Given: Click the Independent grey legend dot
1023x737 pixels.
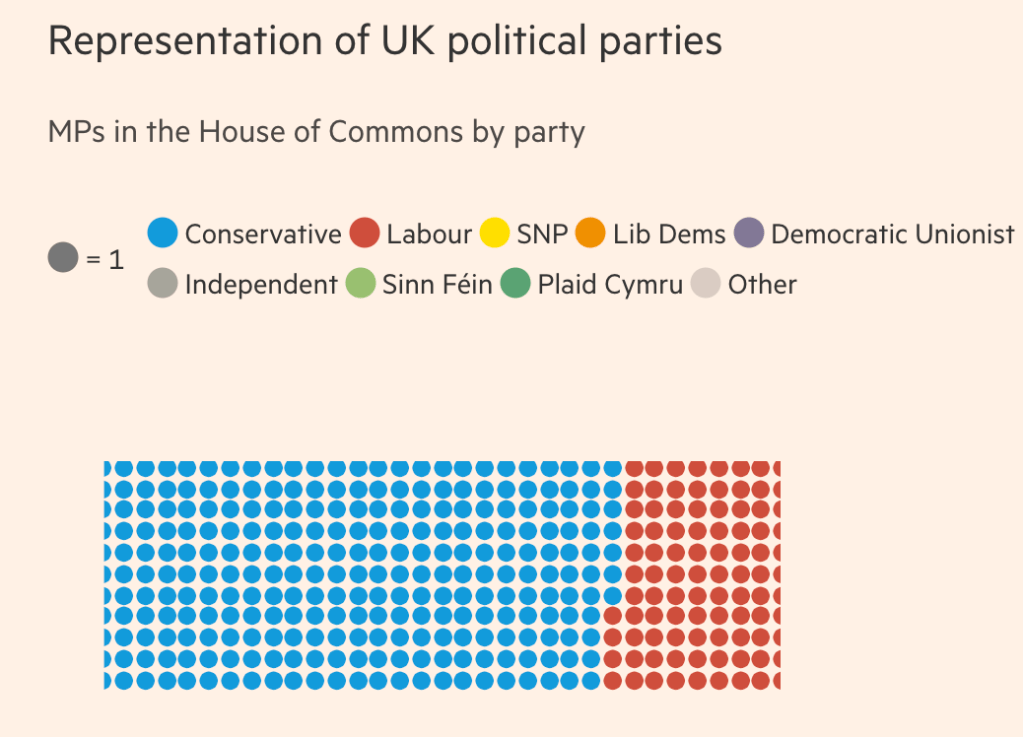Looking at the screenshot, I should [x=163, y=284].
